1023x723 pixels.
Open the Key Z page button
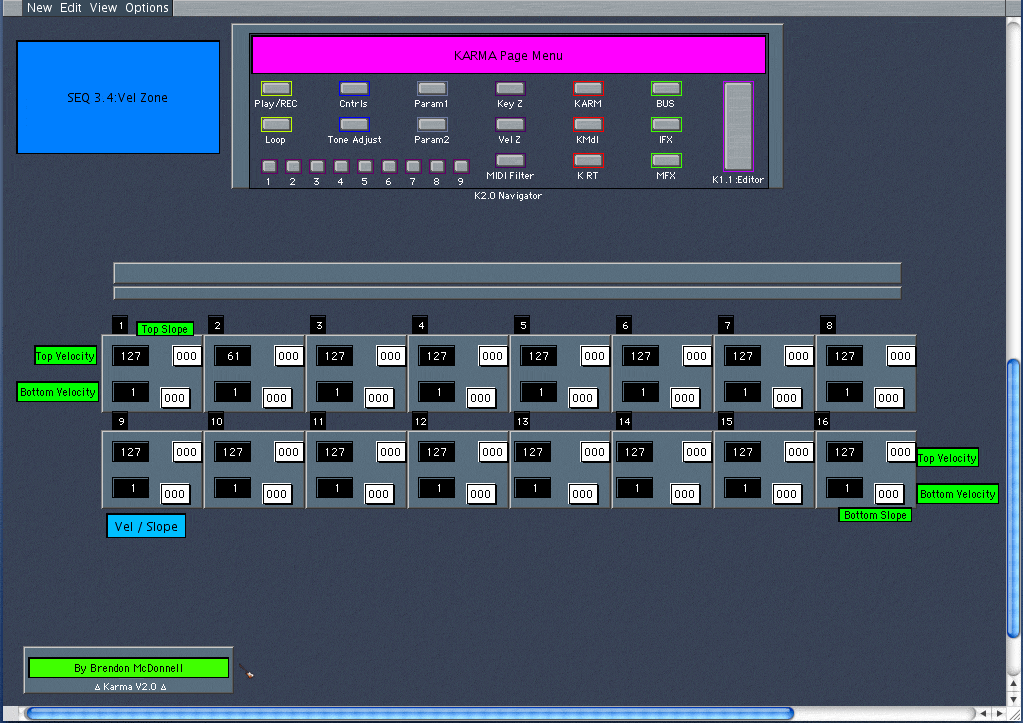(510, 89)
